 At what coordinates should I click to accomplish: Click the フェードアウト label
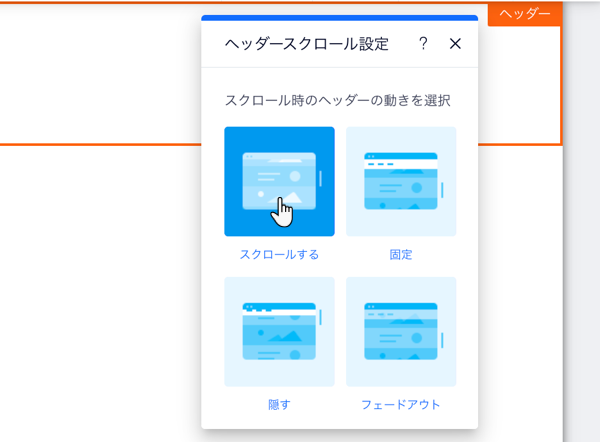pyautogui.click(x=401, y=404)
